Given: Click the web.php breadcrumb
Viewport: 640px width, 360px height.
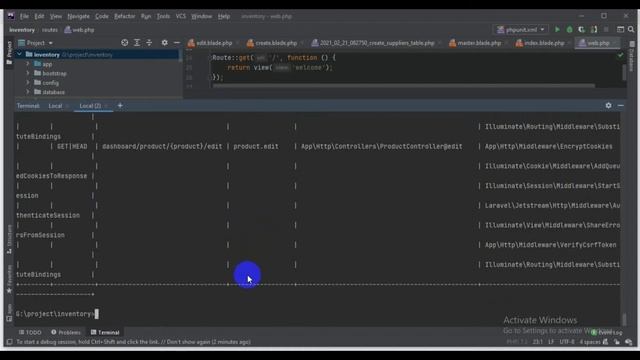Looking at the screenshot, I should pos(80,30).
